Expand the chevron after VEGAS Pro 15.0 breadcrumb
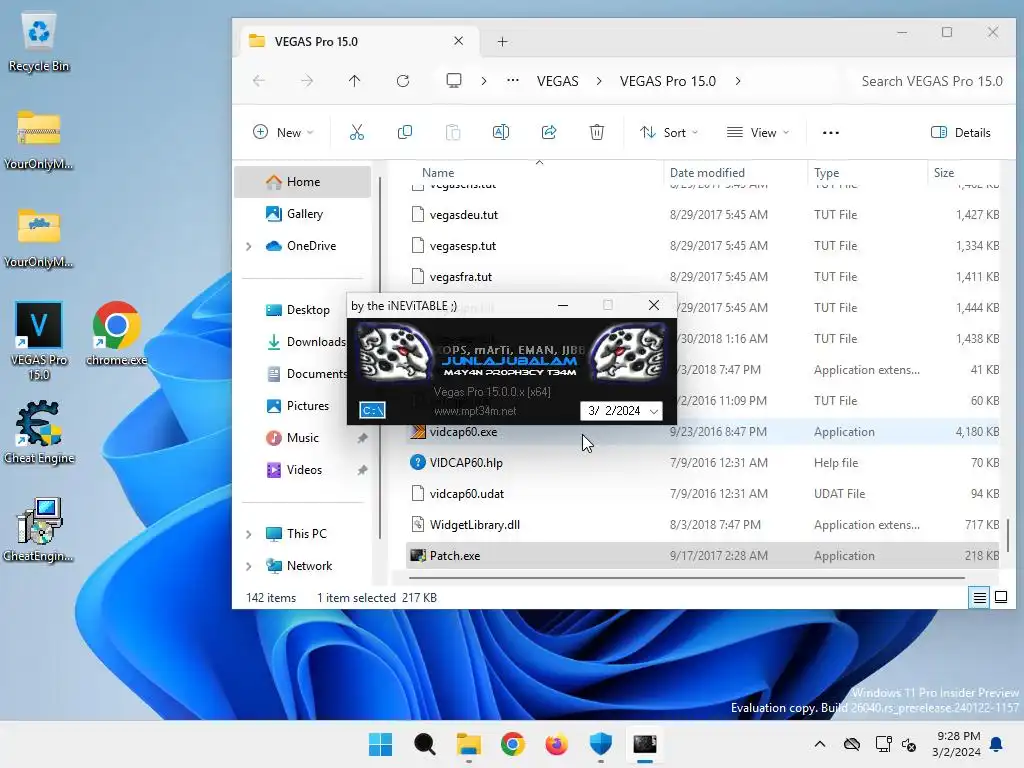This screenshot has height=768, width=1024. [x=738, y=81]
